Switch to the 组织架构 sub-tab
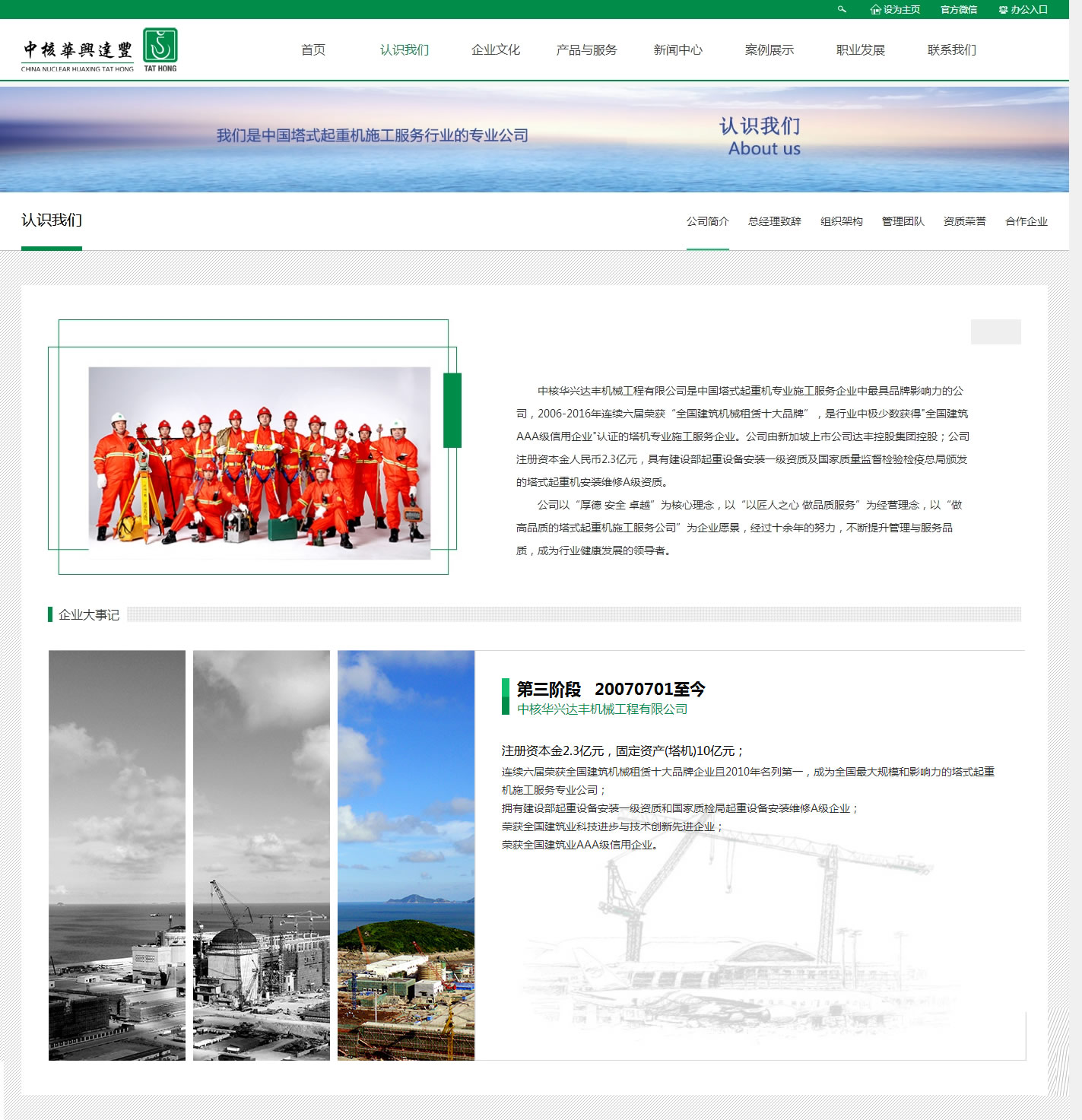This screenshot has height=1120, width=1082. click(x=842, y=221)
